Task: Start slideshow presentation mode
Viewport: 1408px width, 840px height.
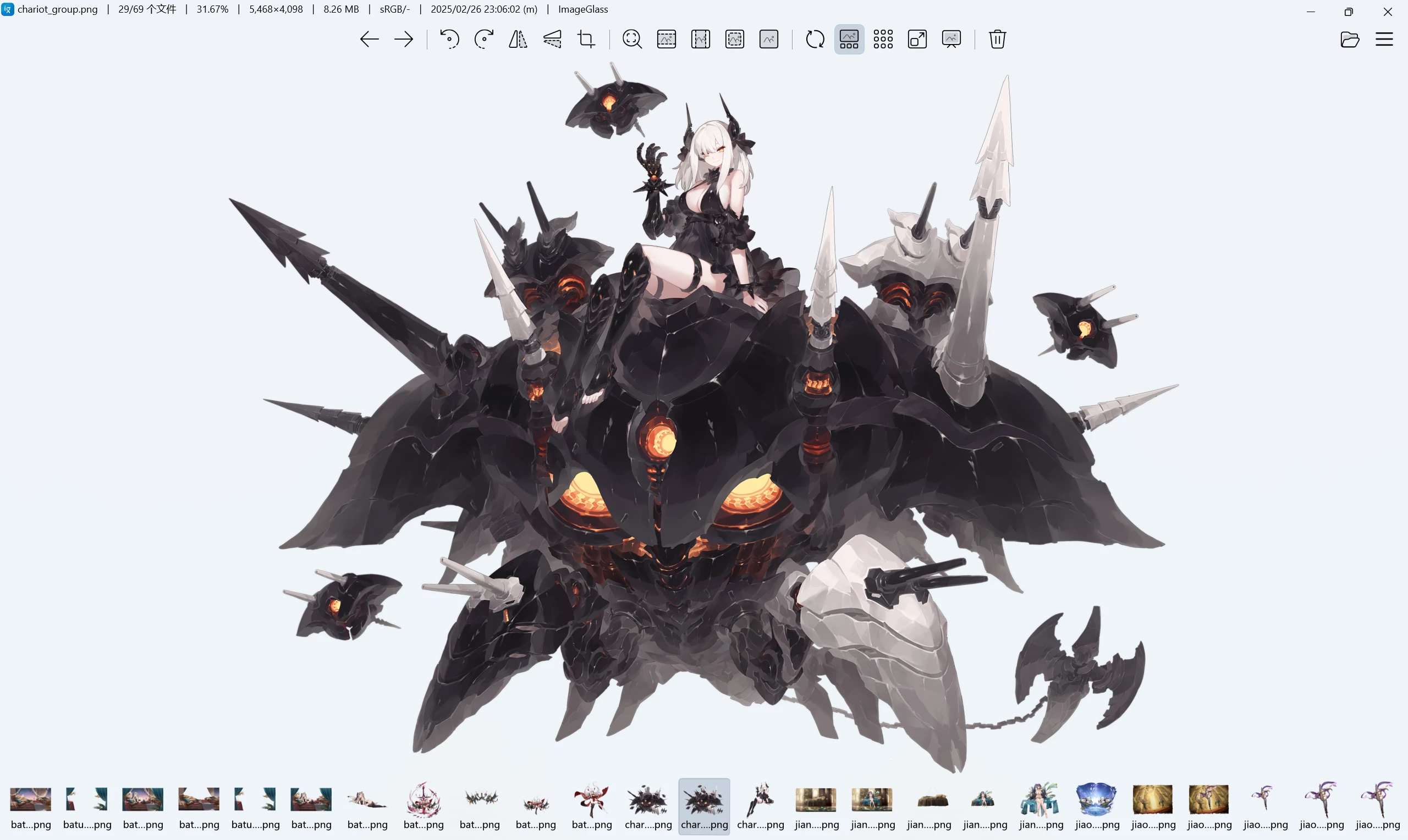Action: [952, 39]
